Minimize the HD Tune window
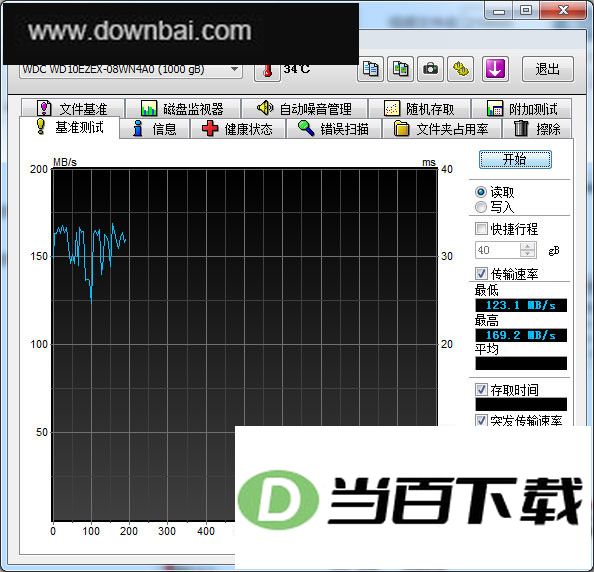The image size is (594, 572). [499, 11]
